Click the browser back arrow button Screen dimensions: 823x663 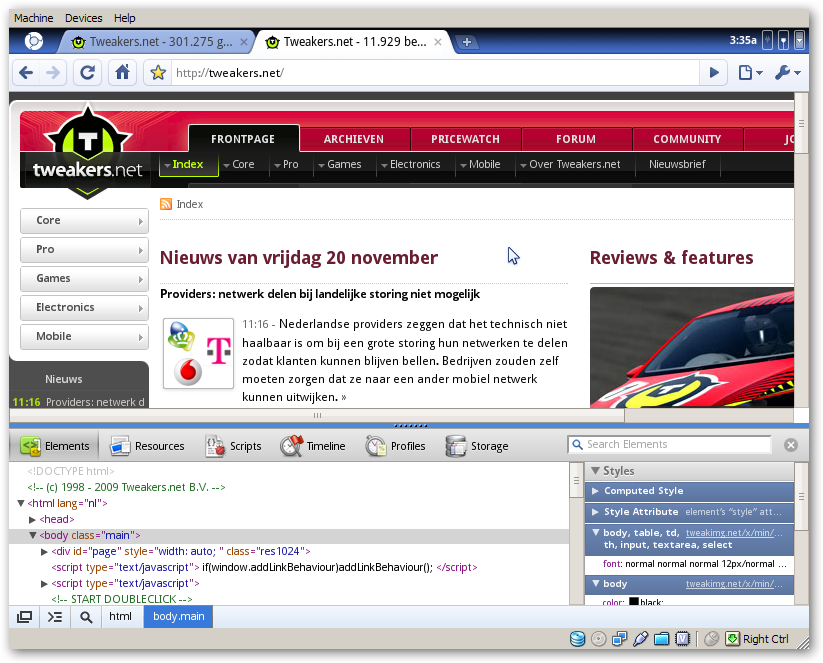(x=26, y=72)
